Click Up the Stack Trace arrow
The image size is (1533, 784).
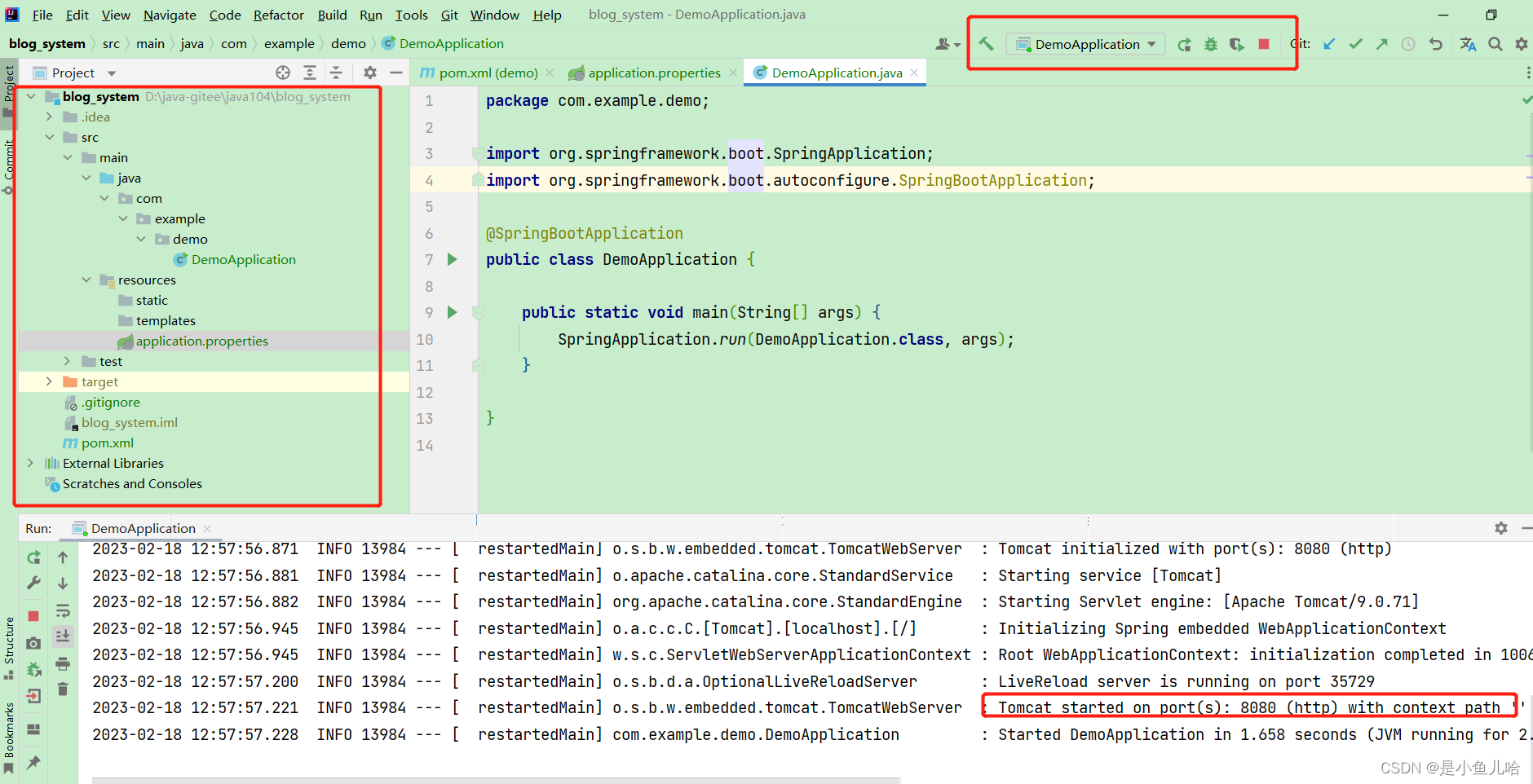click(x=63, y=557)
